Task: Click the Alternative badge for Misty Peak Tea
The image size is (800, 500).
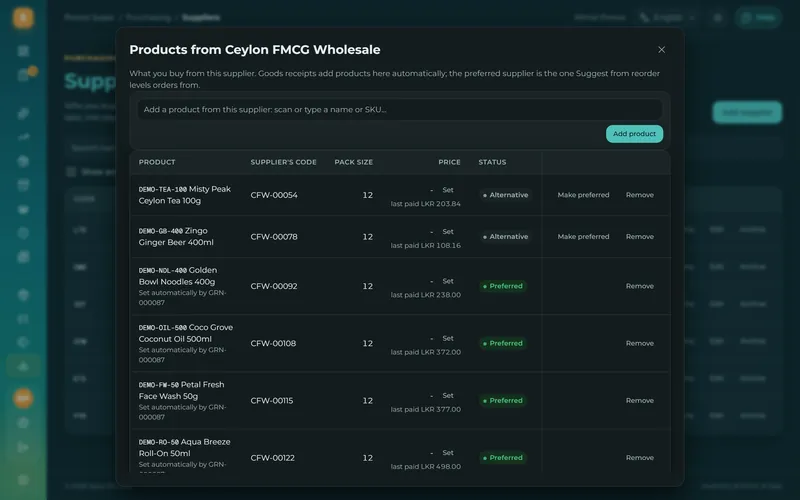Action: 505,195
